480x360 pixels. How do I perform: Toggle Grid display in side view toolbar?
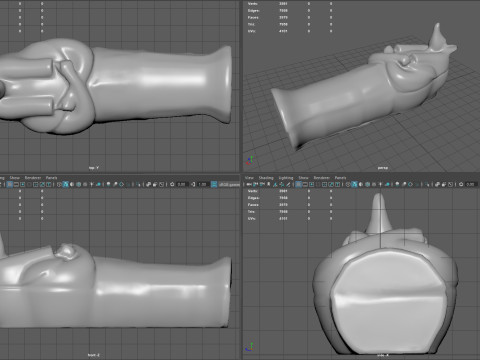pos(298,184)
